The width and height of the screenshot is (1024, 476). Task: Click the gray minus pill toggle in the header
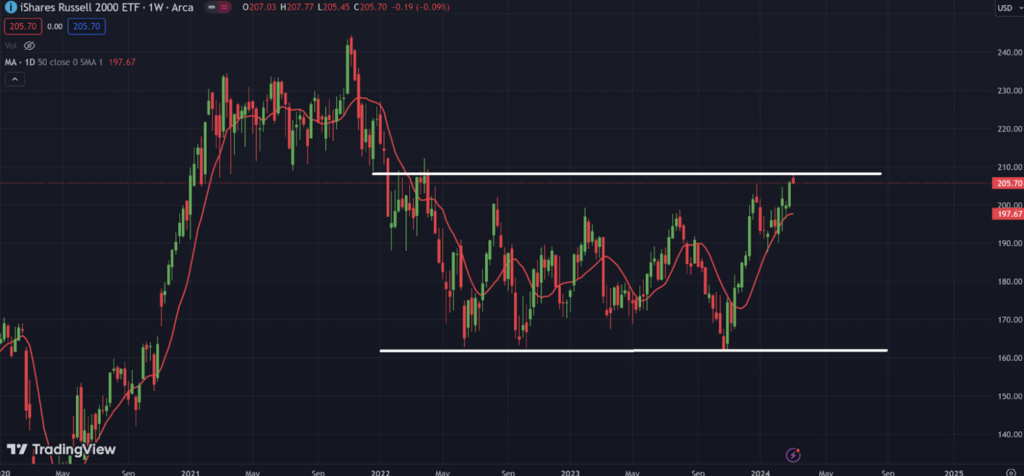212,7
